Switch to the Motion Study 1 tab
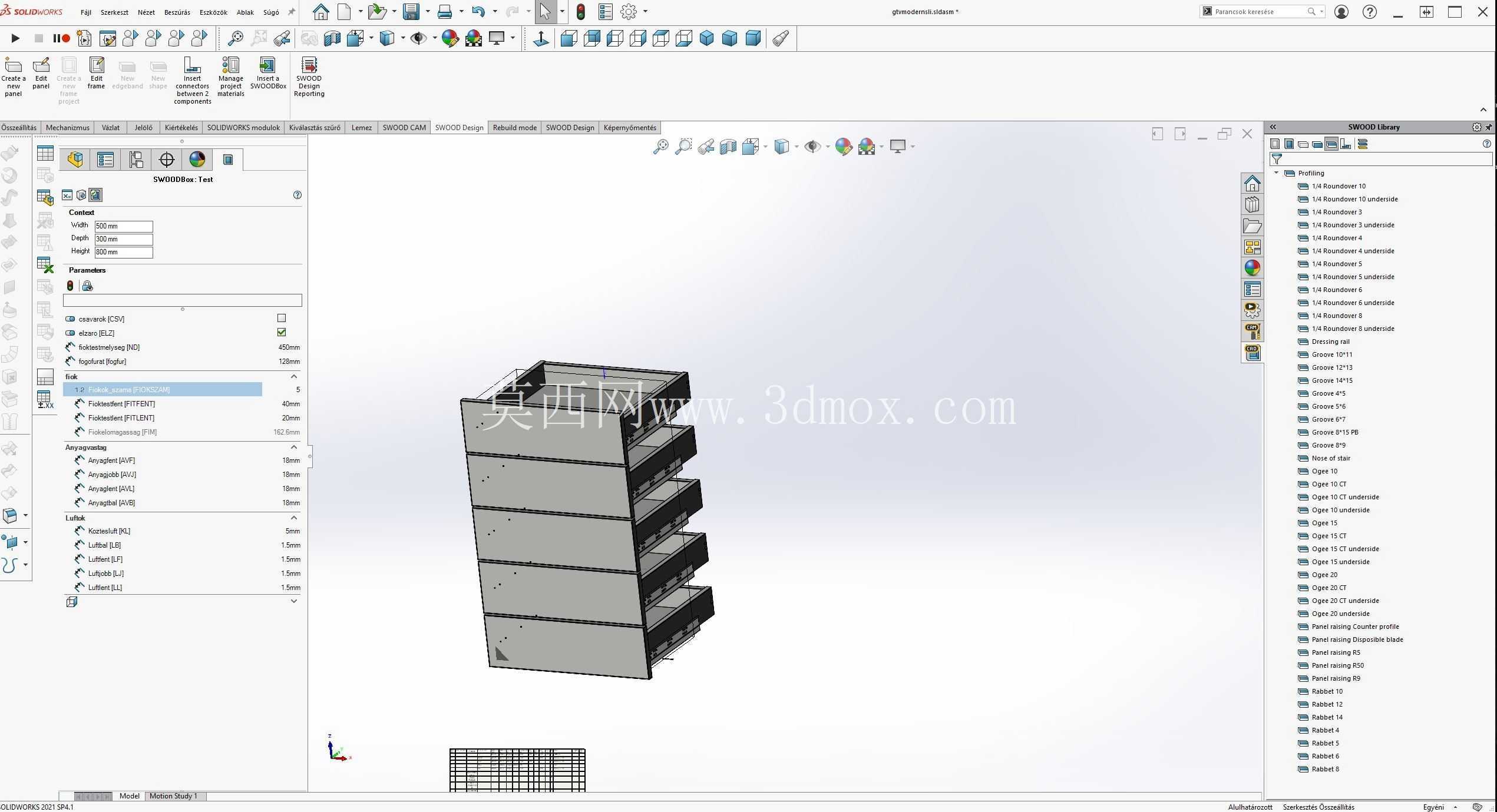The image size is (1497, 812). point(173,796)
